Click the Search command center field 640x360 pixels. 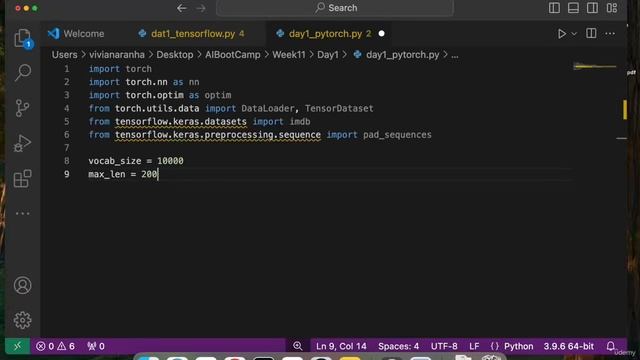click(335, 8)
